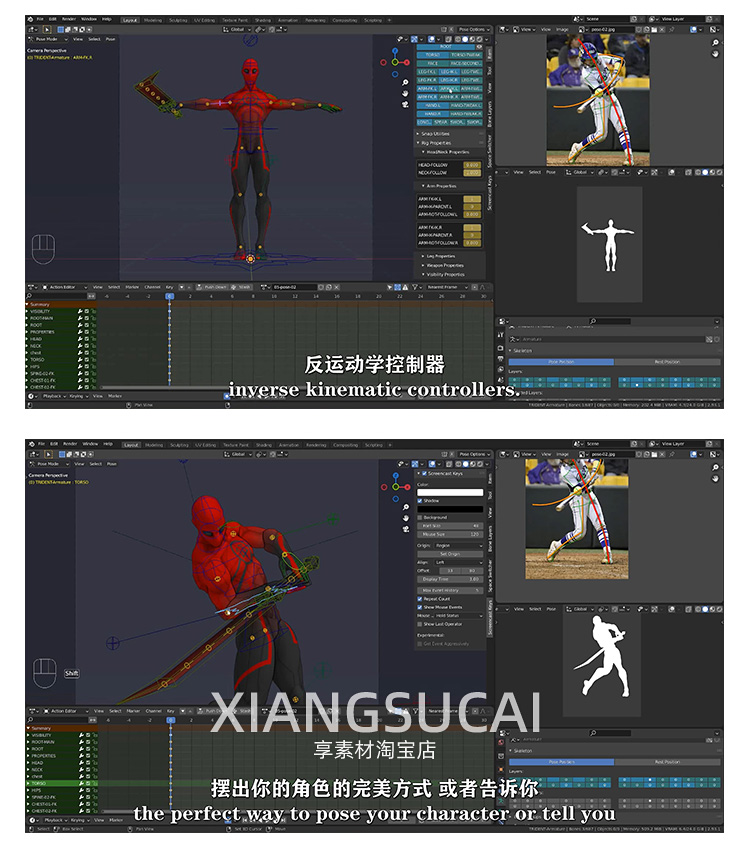Click Set Origin button
The width and height of the screenshot is (750, 848).
pyautogui.click(x=450, y=554)
